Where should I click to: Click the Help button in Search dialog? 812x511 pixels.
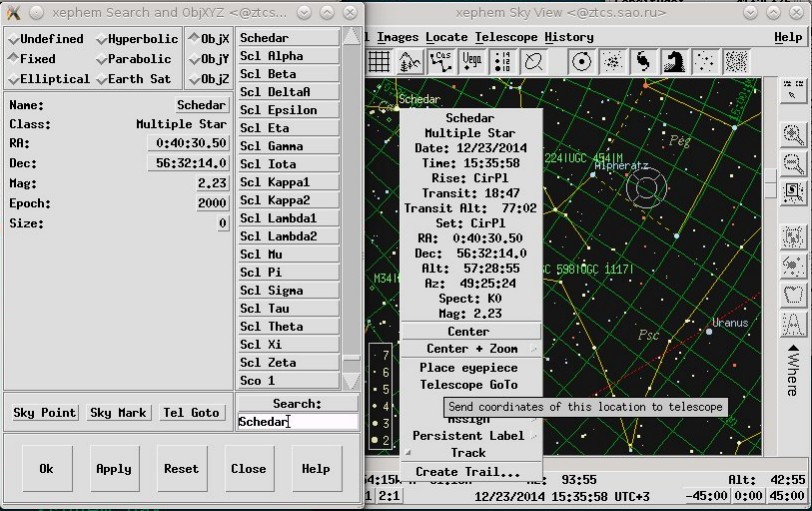tap(316, 469)
